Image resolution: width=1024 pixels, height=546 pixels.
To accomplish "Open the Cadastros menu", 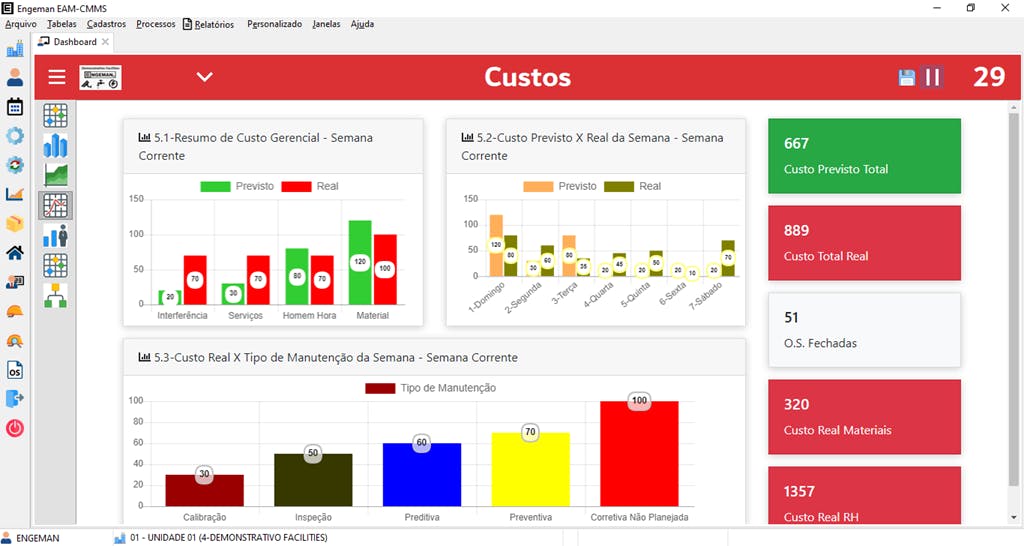I will [106, 24].
